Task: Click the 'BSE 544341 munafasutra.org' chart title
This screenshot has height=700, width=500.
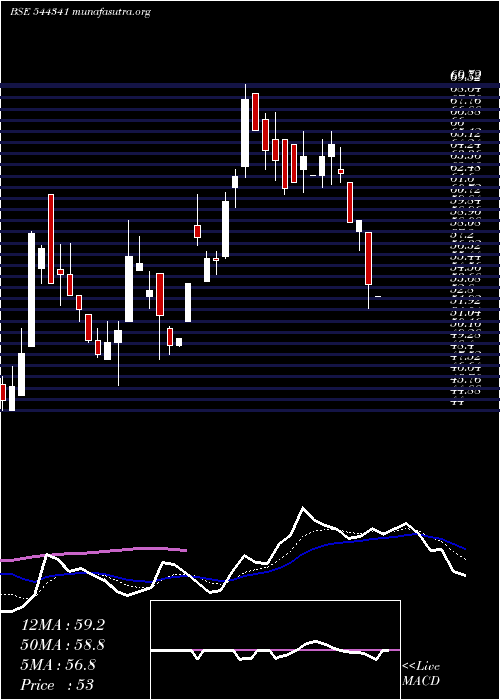Action: coord(80,12)
